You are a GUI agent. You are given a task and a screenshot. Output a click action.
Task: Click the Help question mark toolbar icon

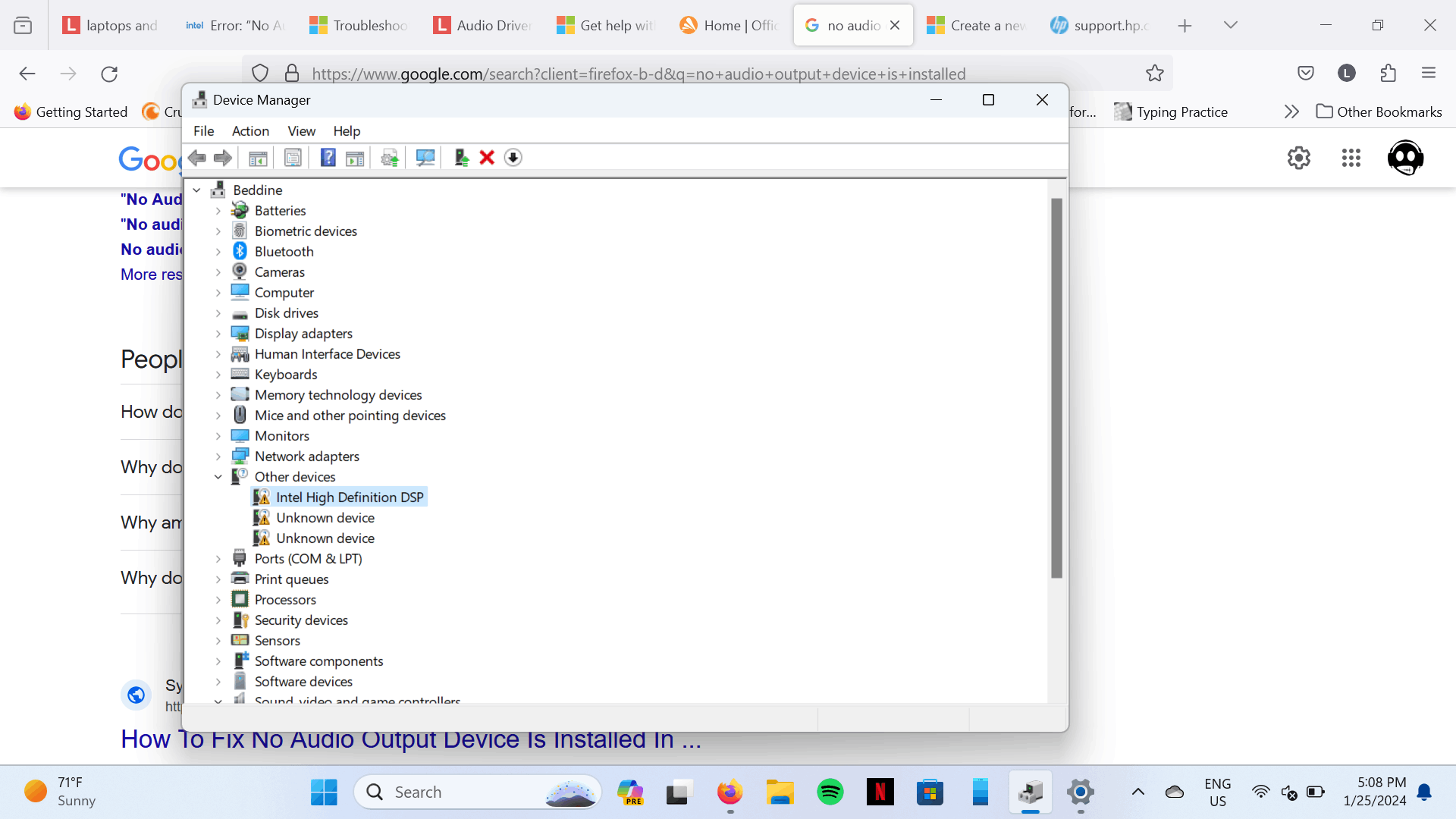point(328,157)
